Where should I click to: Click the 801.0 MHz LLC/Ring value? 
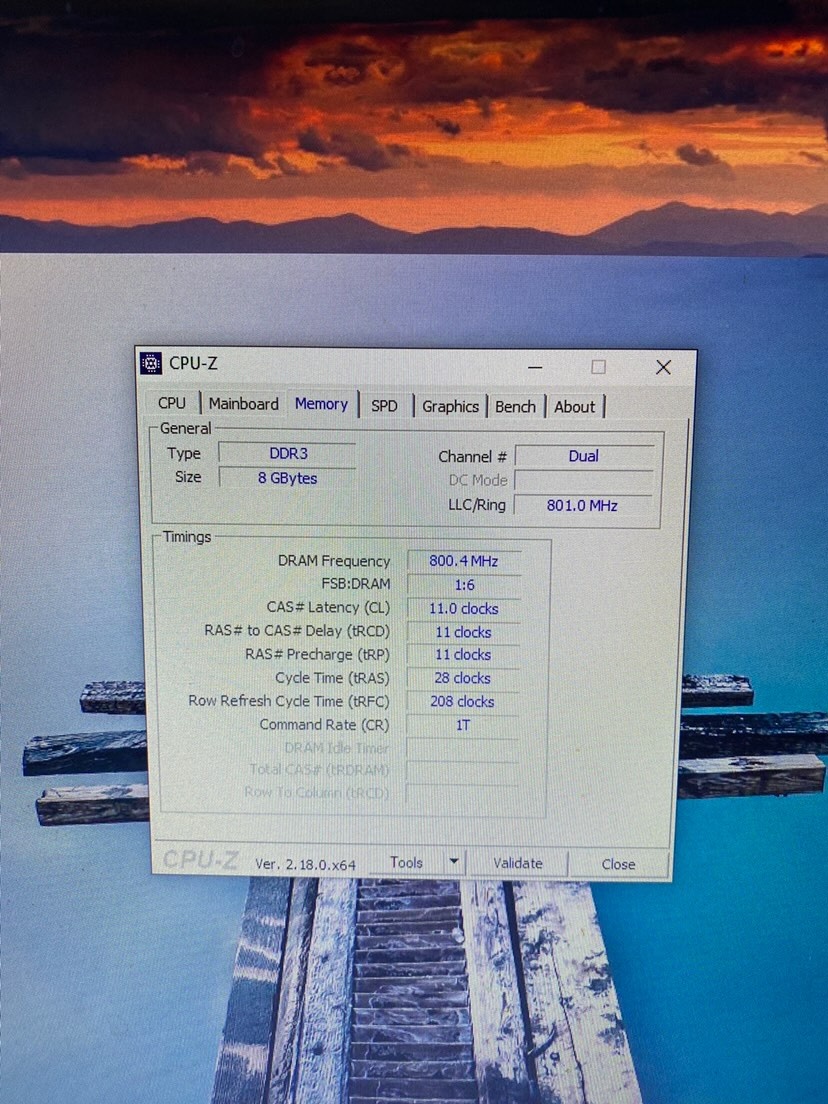click(582, 506)
